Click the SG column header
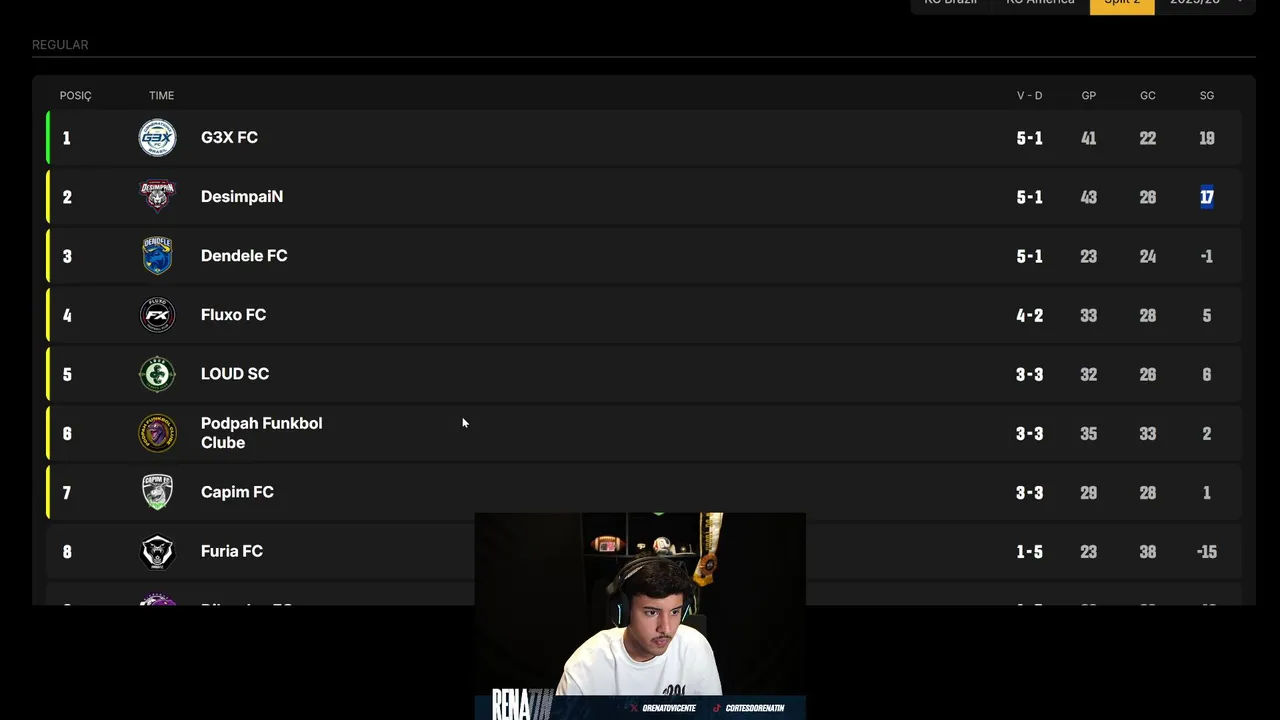 tap(1207, 96)
